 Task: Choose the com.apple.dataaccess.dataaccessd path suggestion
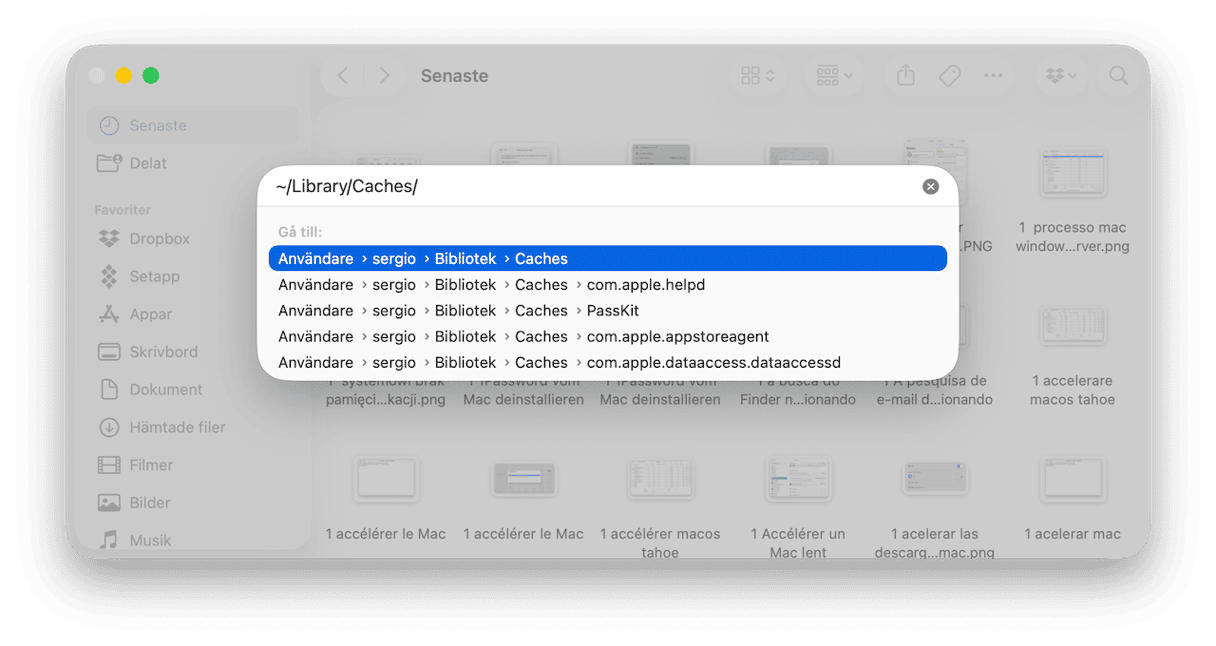[608, 363]
